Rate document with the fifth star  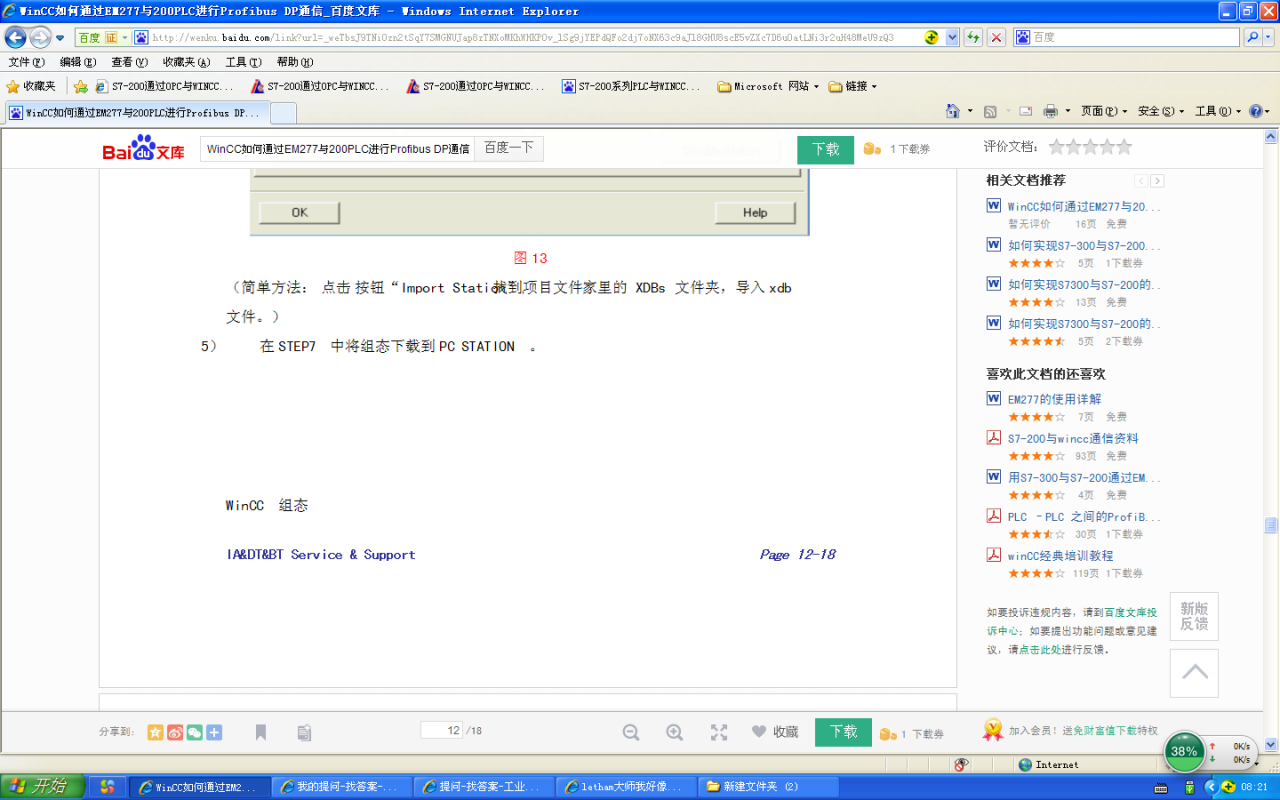pos(1124,147)
